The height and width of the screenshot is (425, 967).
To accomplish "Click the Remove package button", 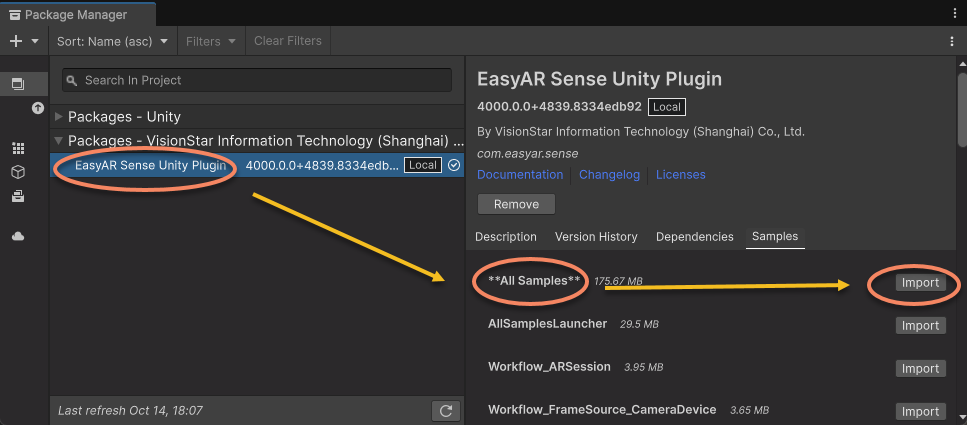I will (x=516, y=204).
